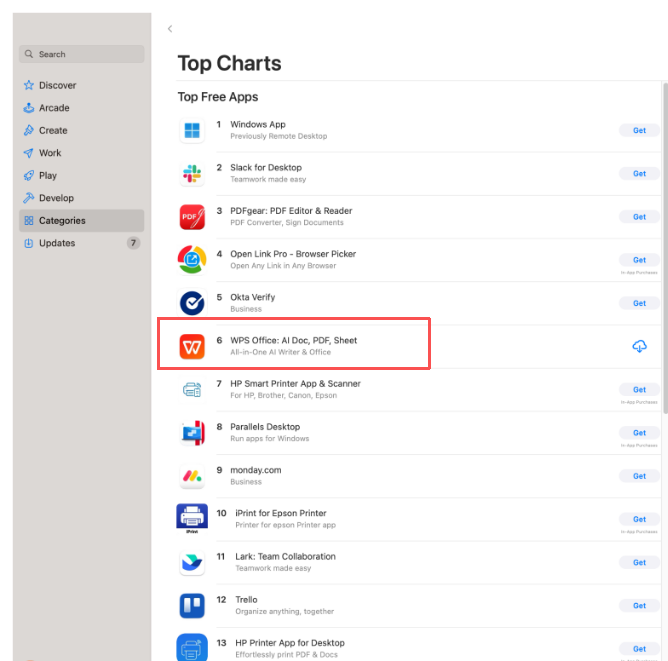The width and height of the screenshot is (668, 661).
Task: Click the vertical scrollbar on the right
Action: click(x=663, y=250)
